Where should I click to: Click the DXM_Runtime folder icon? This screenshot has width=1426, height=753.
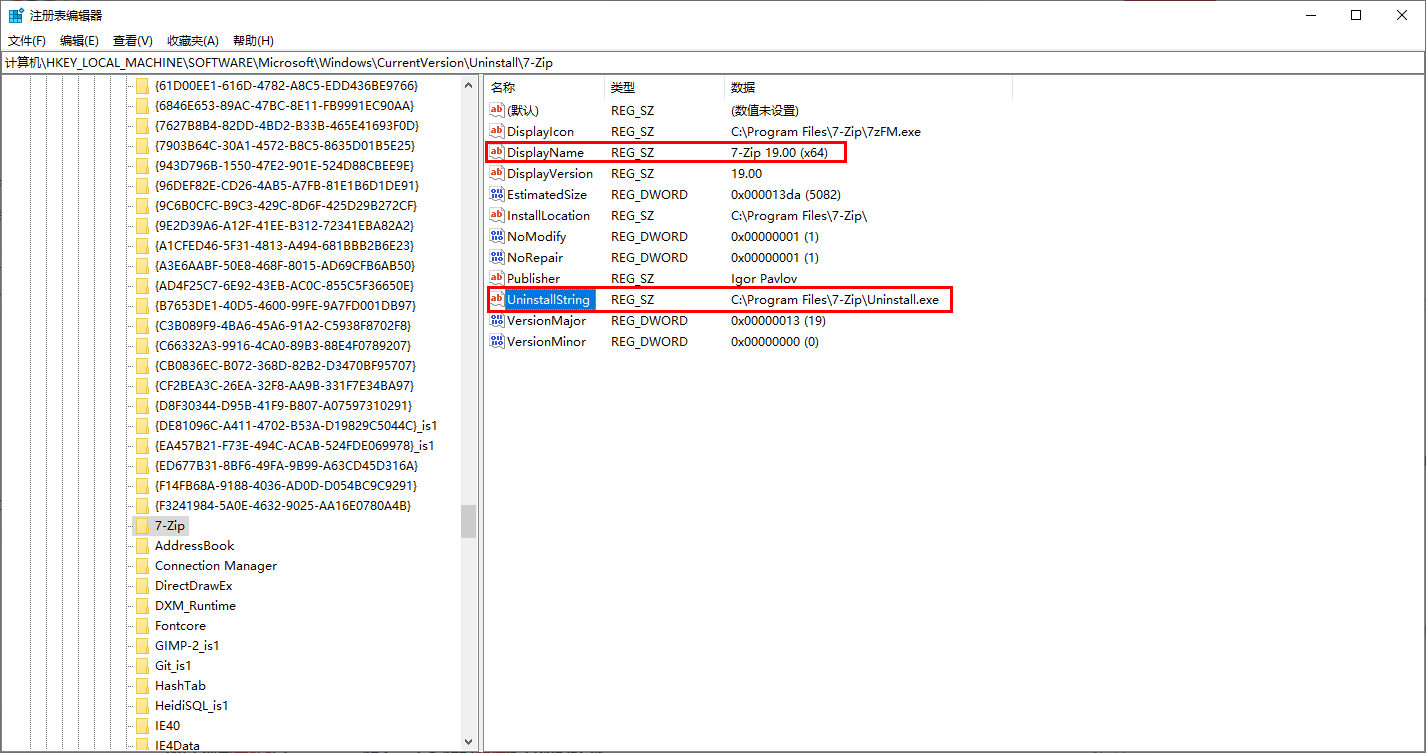(142, 605)
